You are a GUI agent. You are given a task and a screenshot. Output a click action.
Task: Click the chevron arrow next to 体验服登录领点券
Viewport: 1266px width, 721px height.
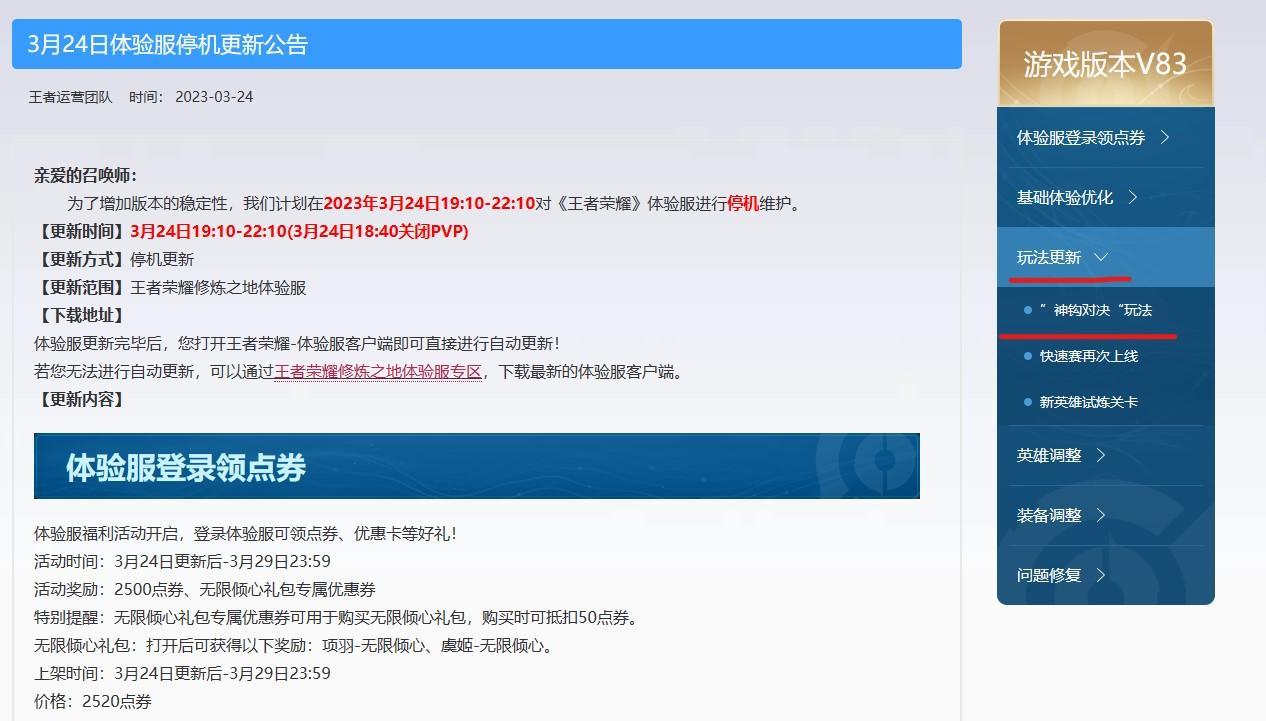1166,138
